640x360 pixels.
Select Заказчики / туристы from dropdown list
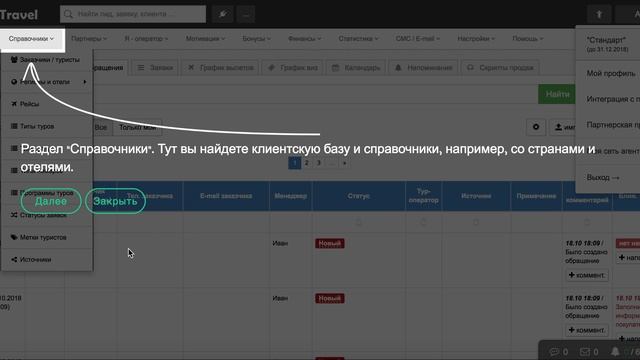click(x=47, y=60)
